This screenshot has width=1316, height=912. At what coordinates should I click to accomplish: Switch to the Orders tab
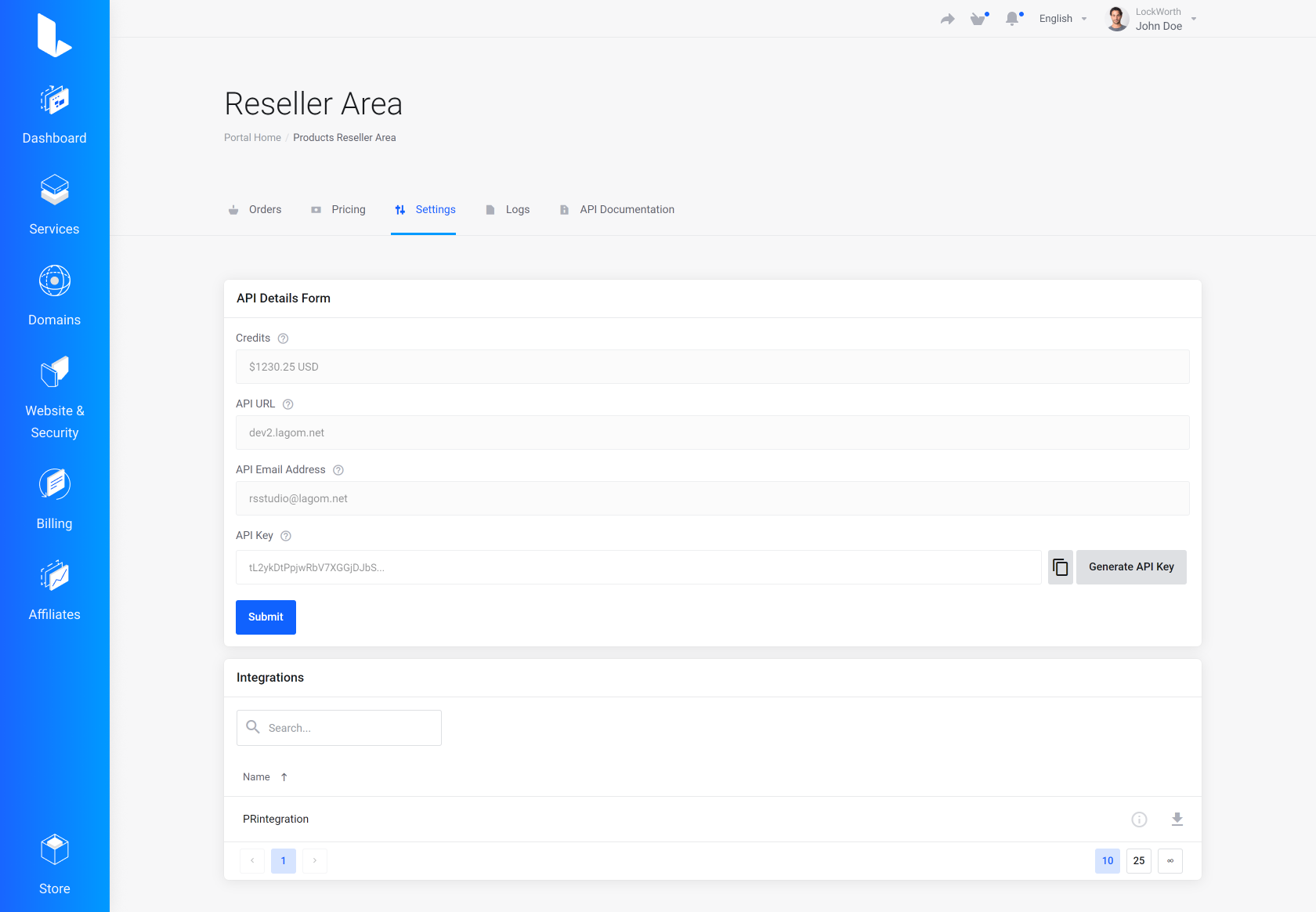point(255,210)
